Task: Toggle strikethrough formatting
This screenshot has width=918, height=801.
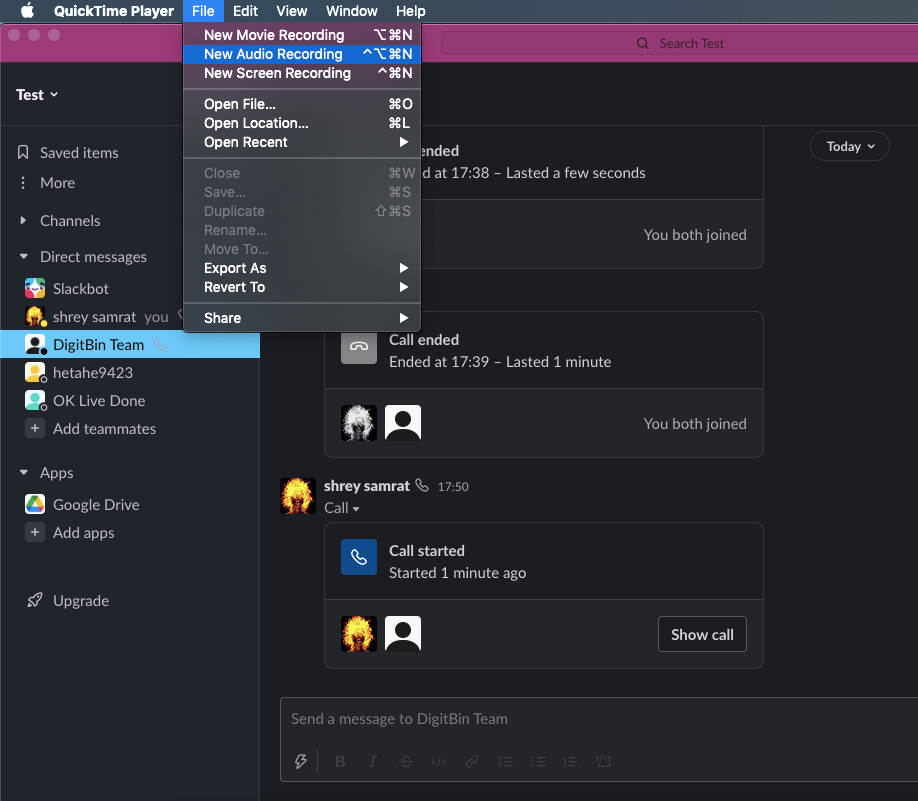Action: coord(406,761)
